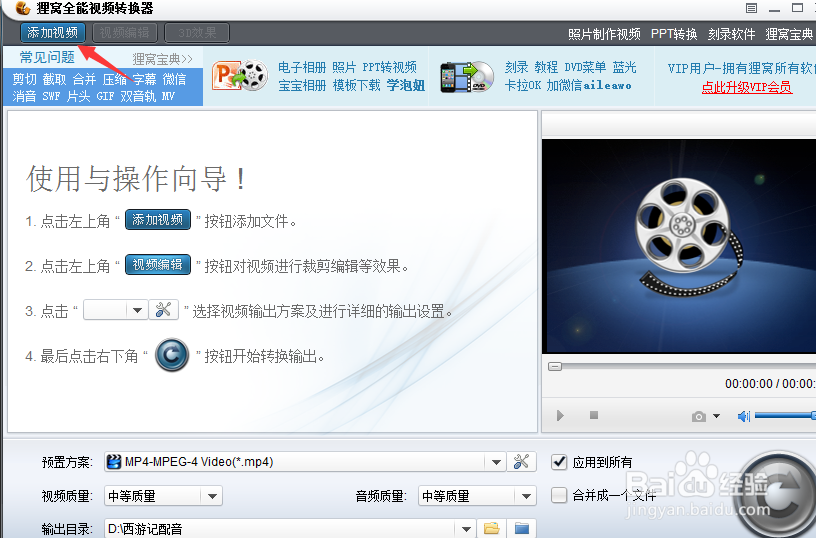The image size is (816, 538).
Task: Open 狸窝宝典>> link
Action: [x=162, y=59]
